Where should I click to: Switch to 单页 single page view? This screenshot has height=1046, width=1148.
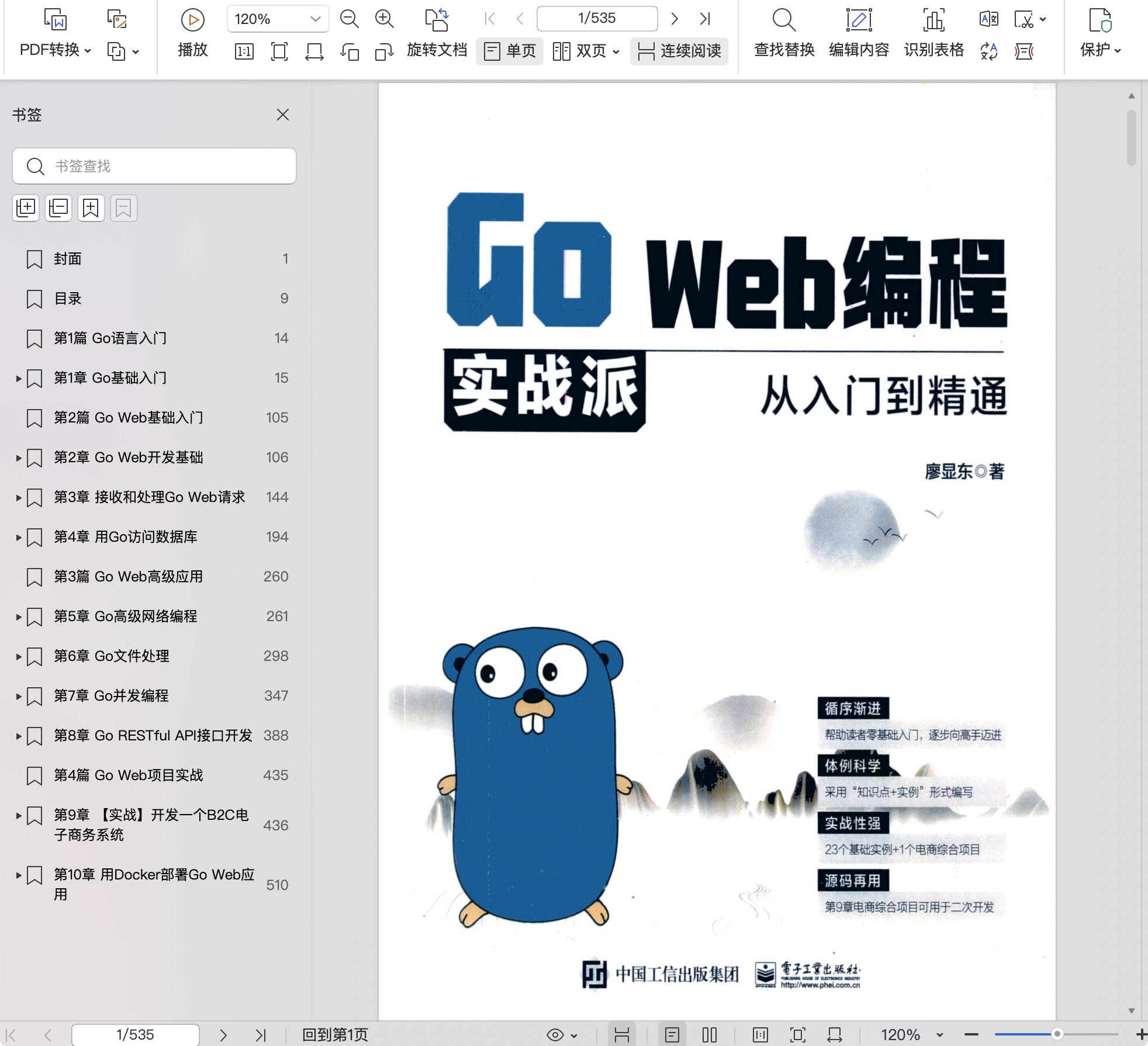(510, 51)
